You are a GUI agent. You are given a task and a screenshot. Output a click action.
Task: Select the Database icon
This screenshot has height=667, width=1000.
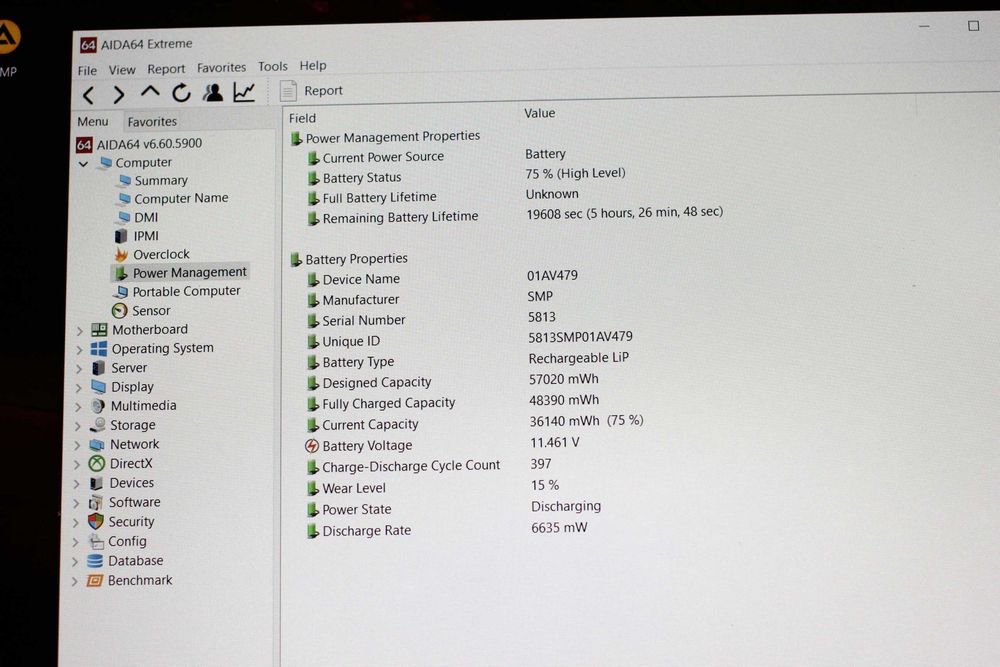95,561
